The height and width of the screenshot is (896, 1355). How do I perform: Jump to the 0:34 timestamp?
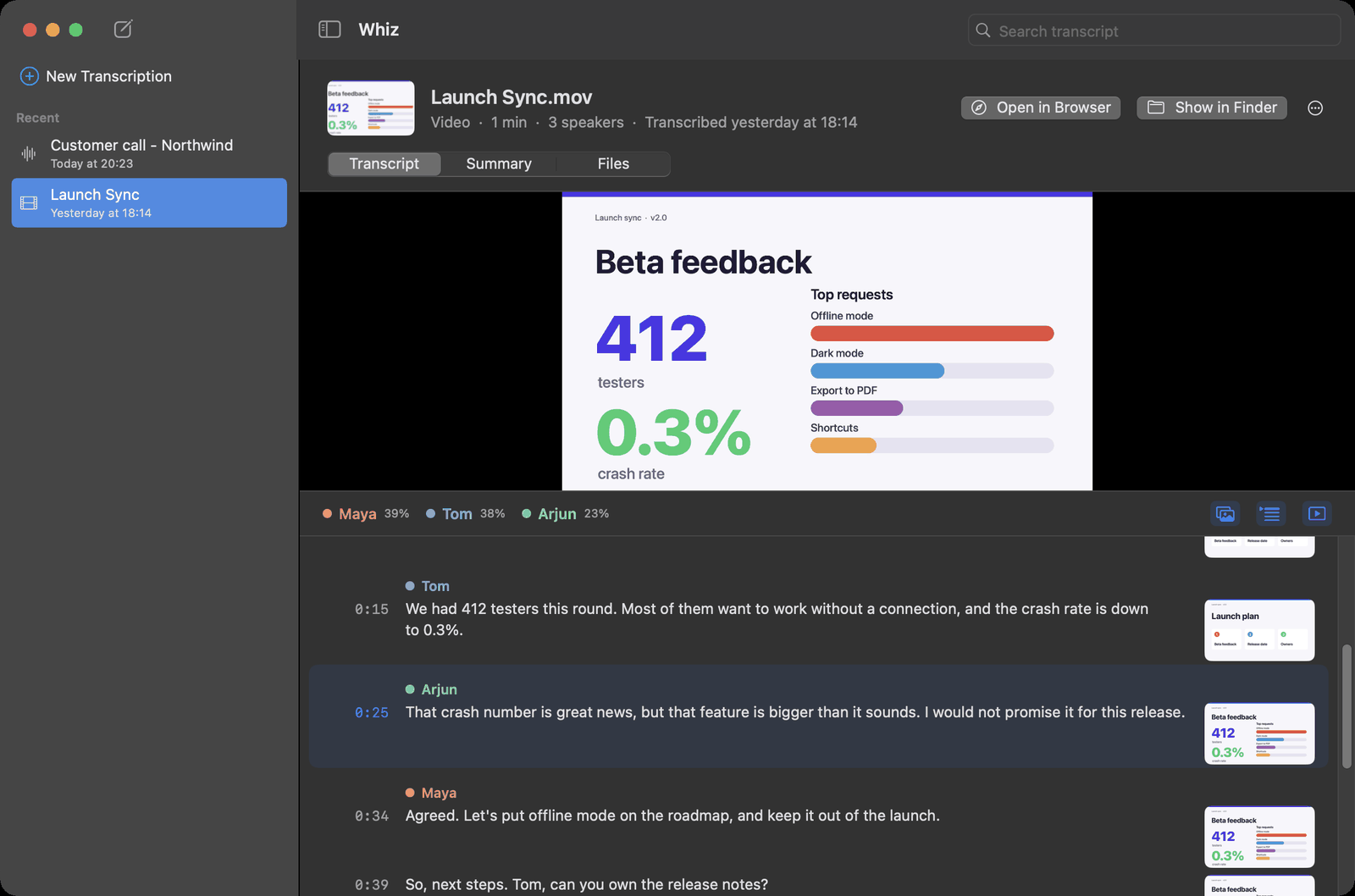tap(372, 816)
